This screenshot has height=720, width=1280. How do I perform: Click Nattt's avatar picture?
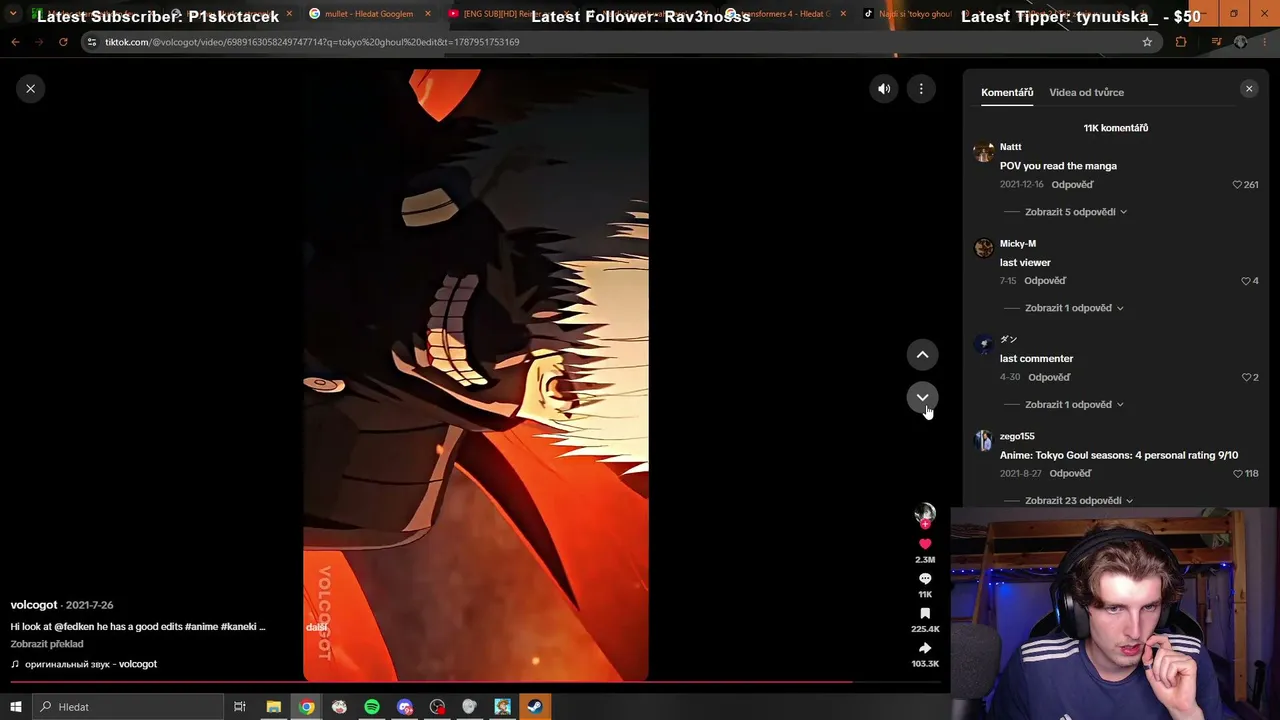(984, 151)
